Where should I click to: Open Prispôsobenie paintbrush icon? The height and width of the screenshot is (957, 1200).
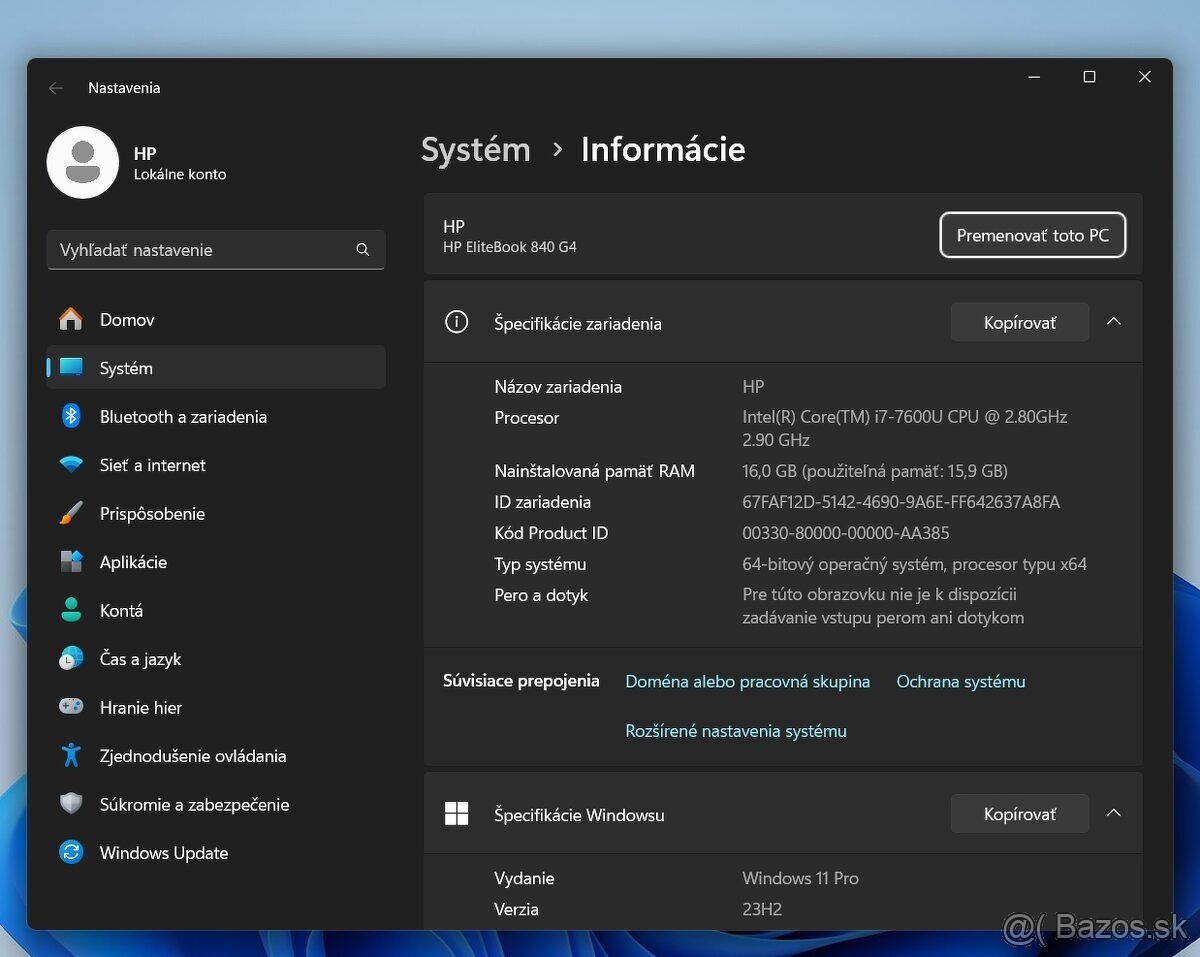coord(71,514)
